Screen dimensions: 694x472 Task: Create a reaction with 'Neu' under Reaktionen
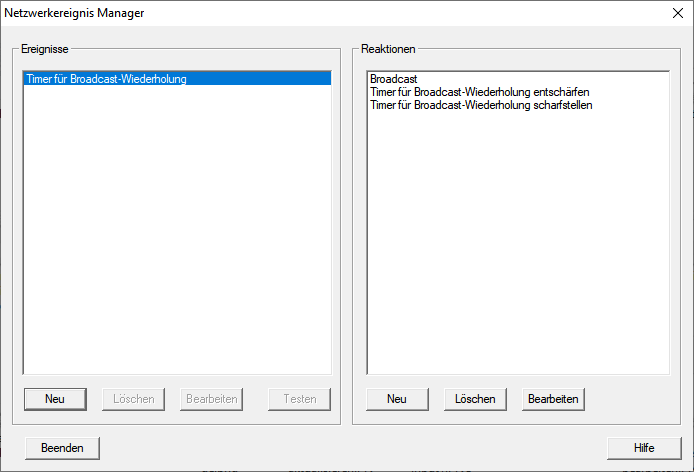pyautogui.click(x=397, y=399)
